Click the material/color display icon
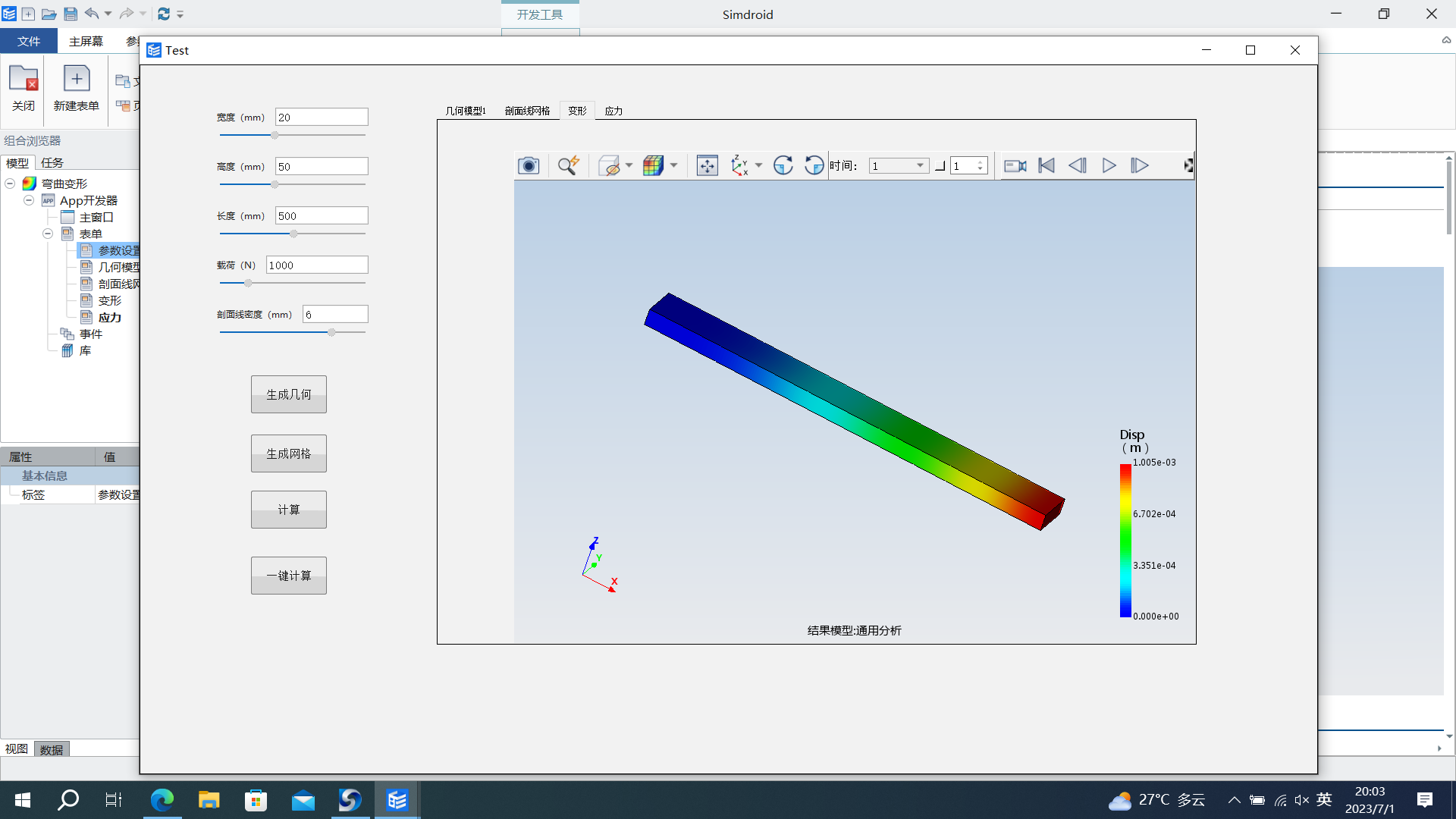This screenshot has width=1456, height=819. pos(652,165)
